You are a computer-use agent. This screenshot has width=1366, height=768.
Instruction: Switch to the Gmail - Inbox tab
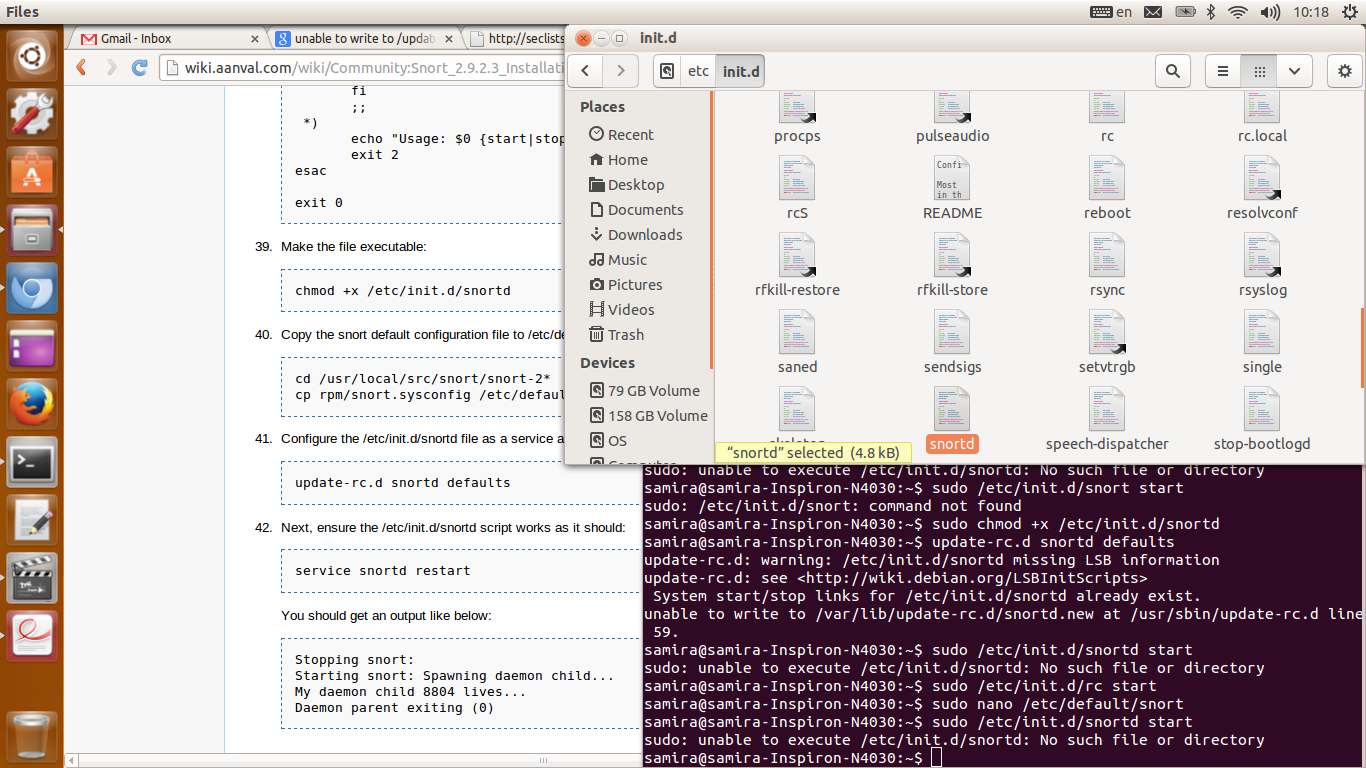pos(166,39)
